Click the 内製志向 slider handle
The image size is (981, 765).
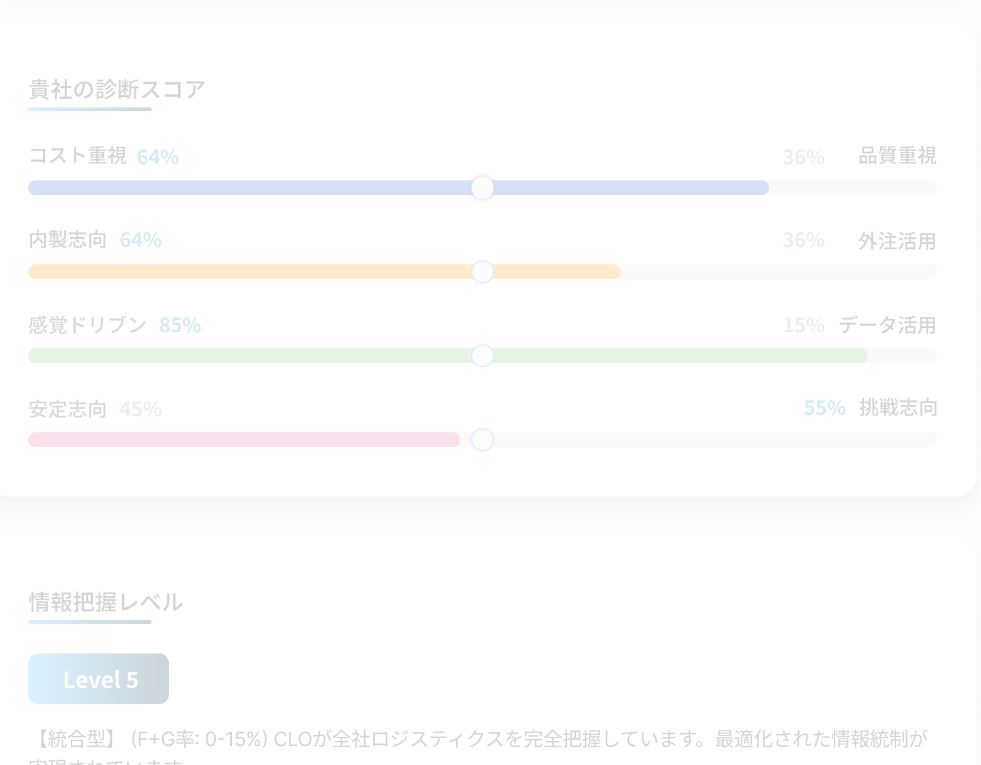pos(482,272)
